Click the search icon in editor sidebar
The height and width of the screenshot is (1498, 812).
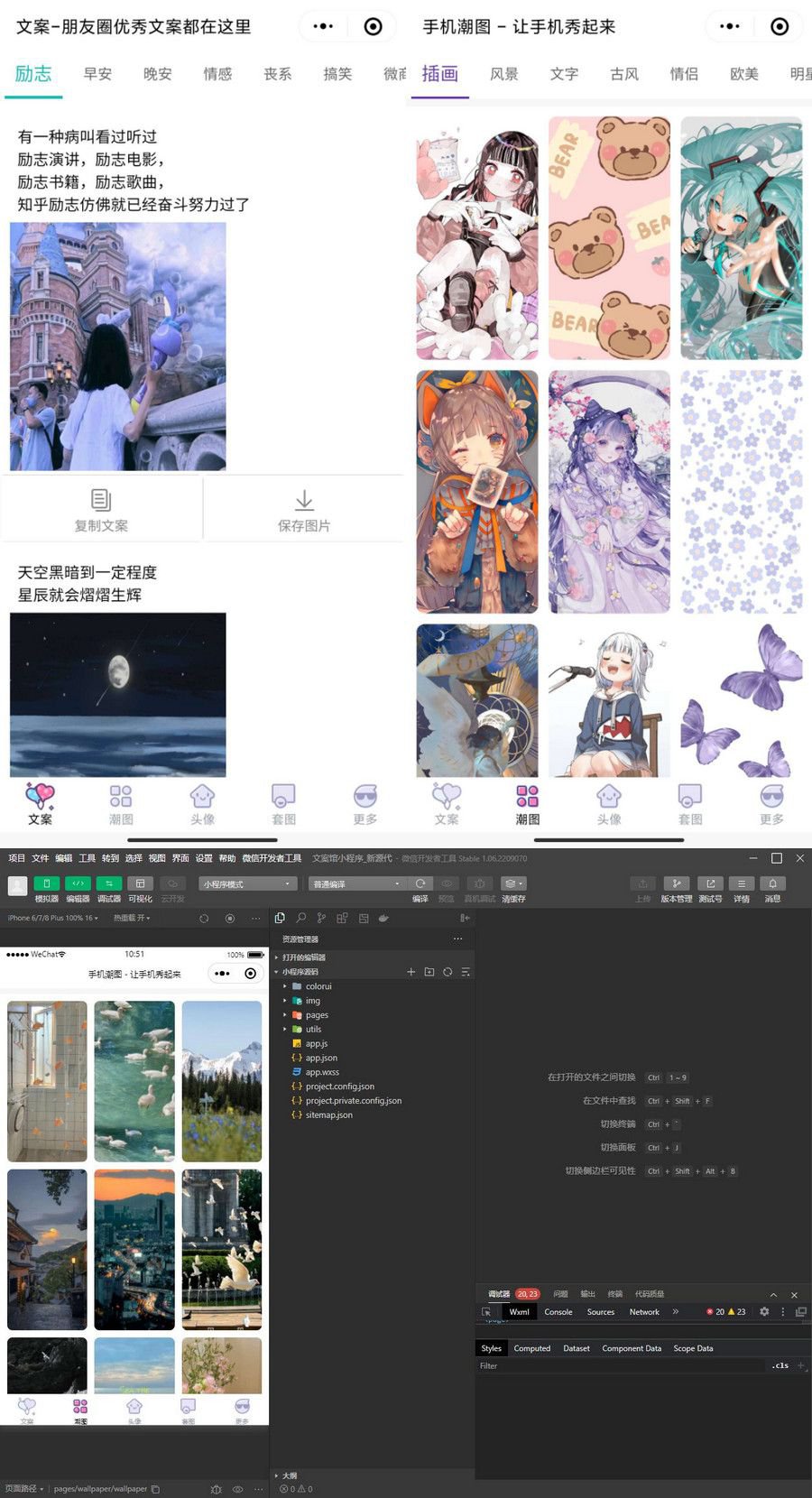coord(300,918)
